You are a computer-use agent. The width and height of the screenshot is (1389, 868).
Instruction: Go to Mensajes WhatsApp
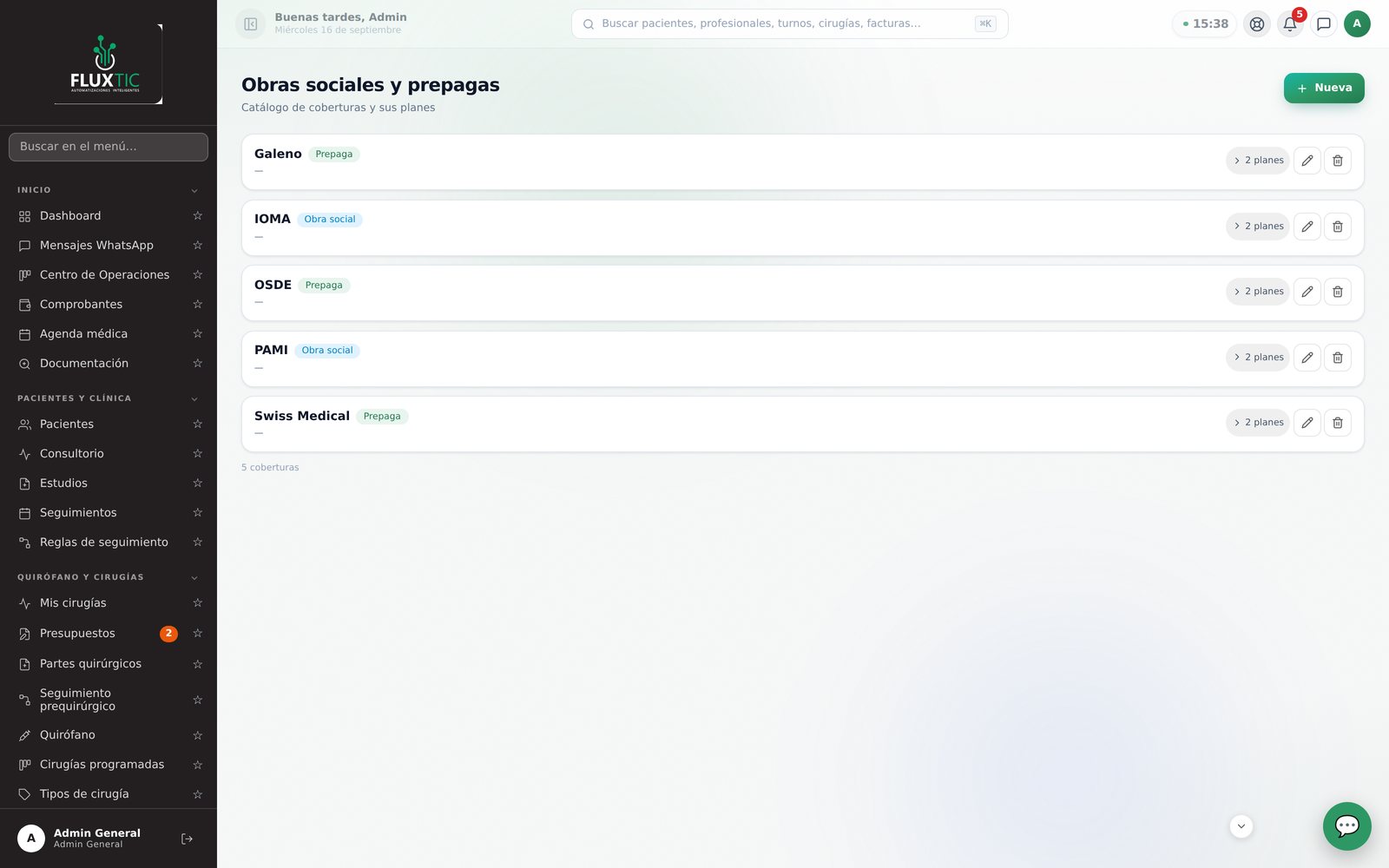pyautogui.click(x=97, y=246)
